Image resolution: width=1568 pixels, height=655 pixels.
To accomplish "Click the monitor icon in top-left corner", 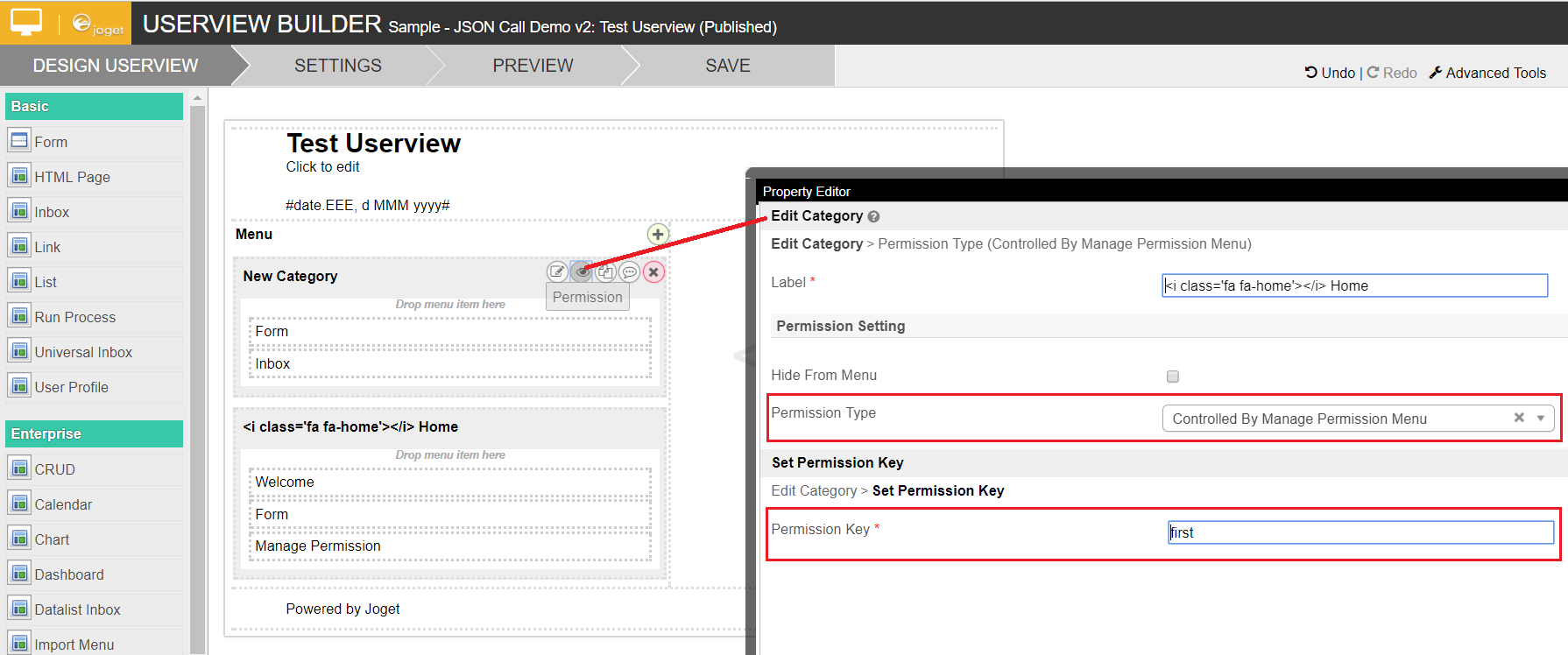I will (26, 22).
